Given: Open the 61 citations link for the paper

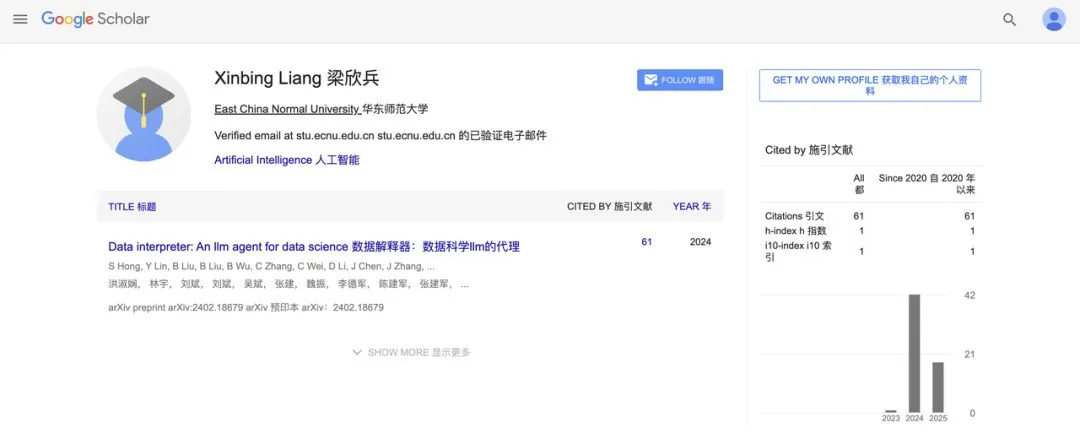Looking at the screenshot, I should (646, 242).
